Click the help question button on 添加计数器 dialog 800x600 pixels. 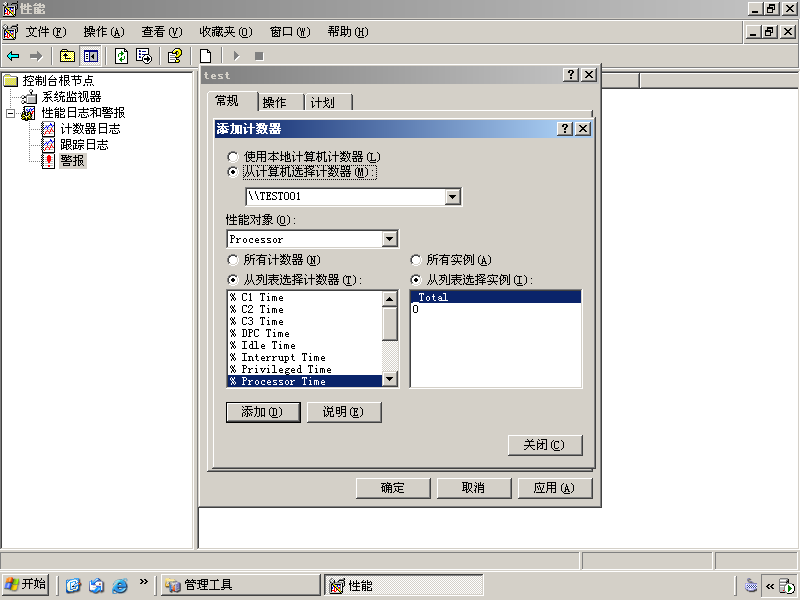[565, 129]
